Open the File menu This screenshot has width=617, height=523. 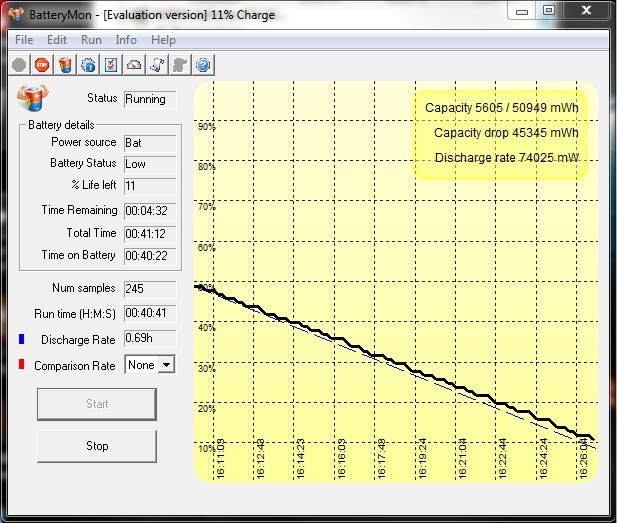click(24, 40)
